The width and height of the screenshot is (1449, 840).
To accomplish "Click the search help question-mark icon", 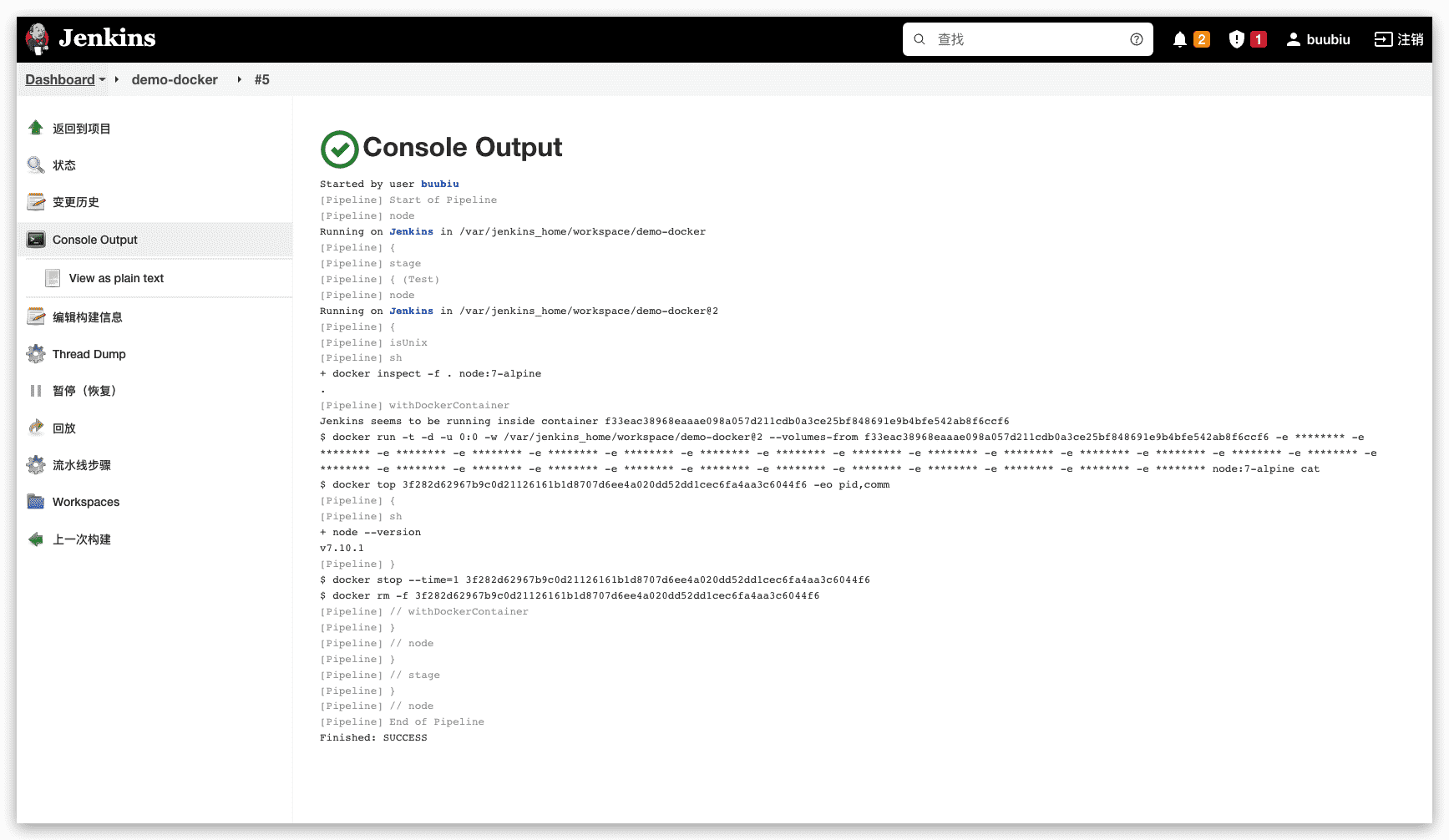I will coord(1136,39).
